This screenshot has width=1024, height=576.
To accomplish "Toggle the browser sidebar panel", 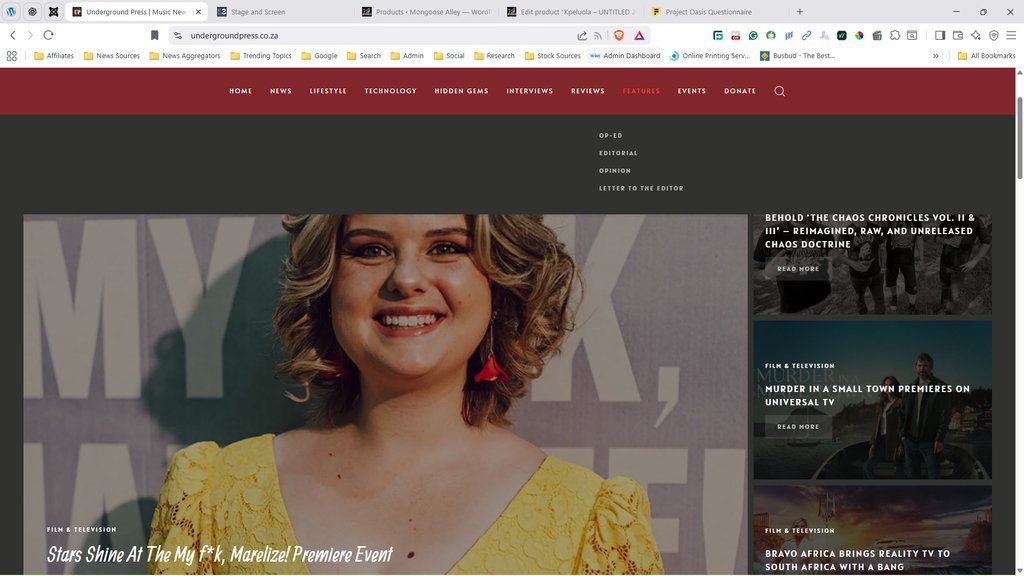I will coord(940,35).
